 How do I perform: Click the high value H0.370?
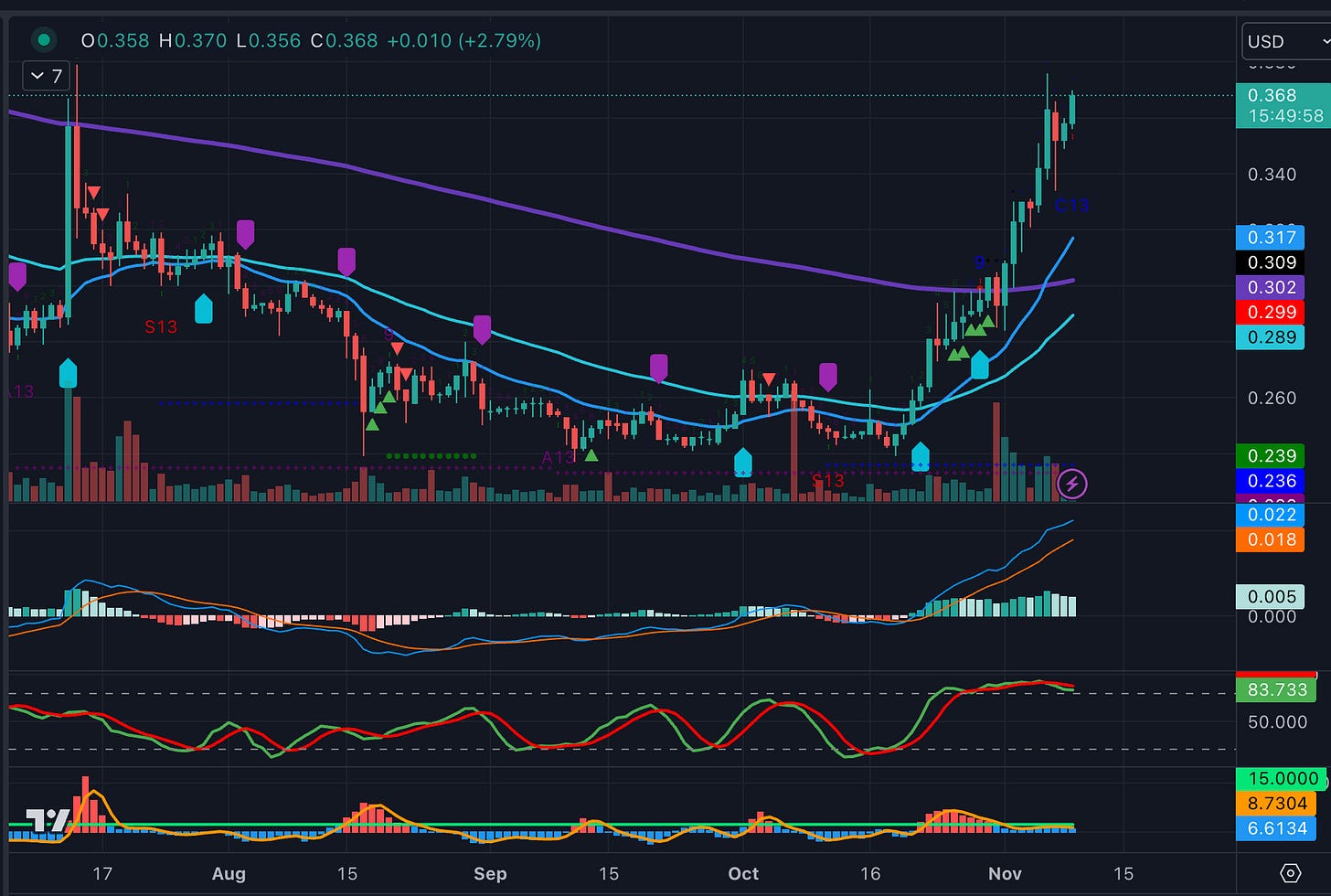[x=192, y=40]
